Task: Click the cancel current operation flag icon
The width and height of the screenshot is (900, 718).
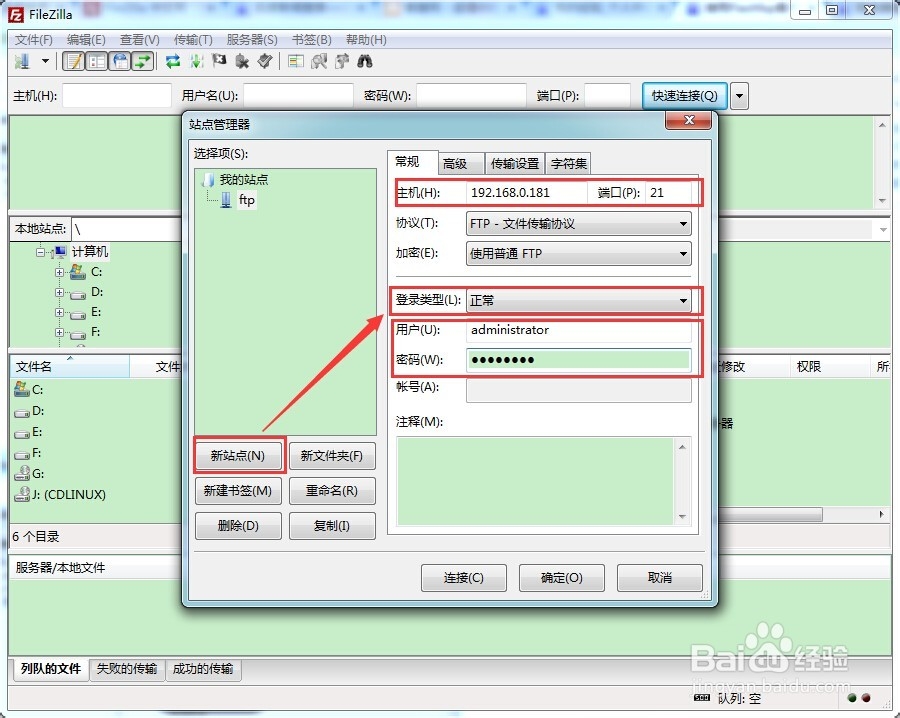Action: (x=218, y=62)
